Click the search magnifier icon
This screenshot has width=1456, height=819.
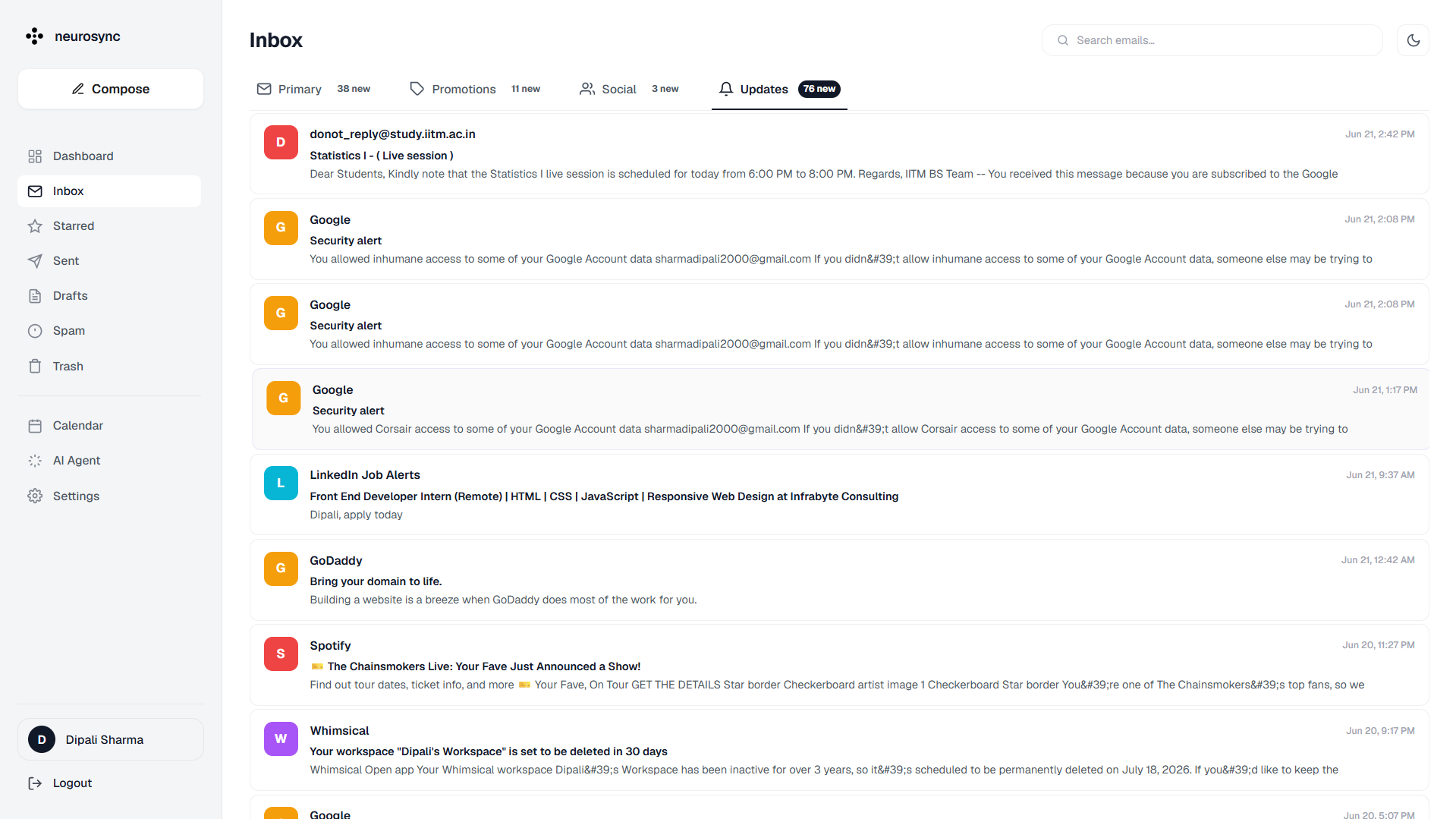[x=1063, y=40]
